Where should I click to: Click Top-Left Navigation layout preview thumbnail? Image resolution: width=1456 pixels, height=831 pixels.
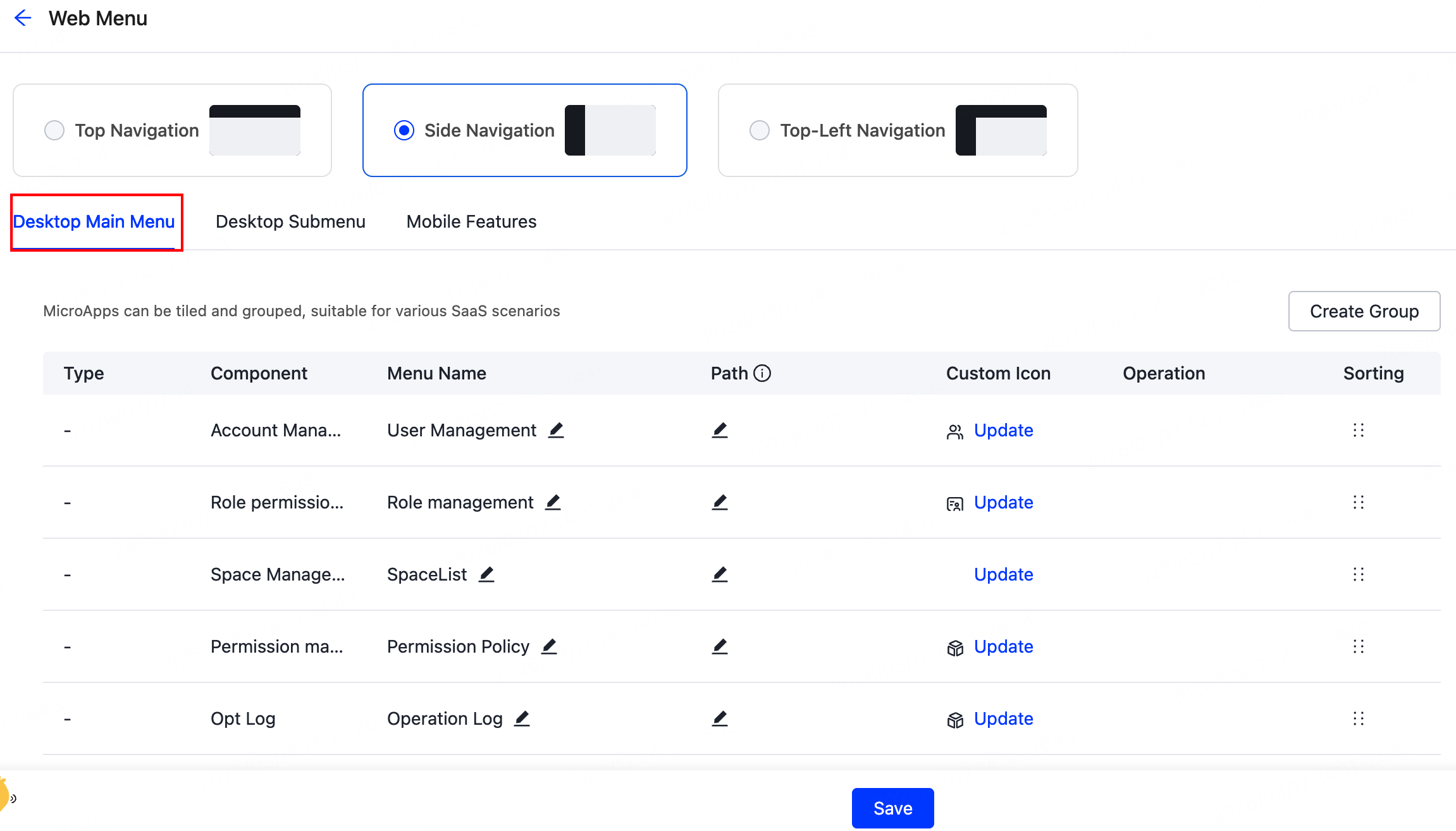pos(1001,130)
